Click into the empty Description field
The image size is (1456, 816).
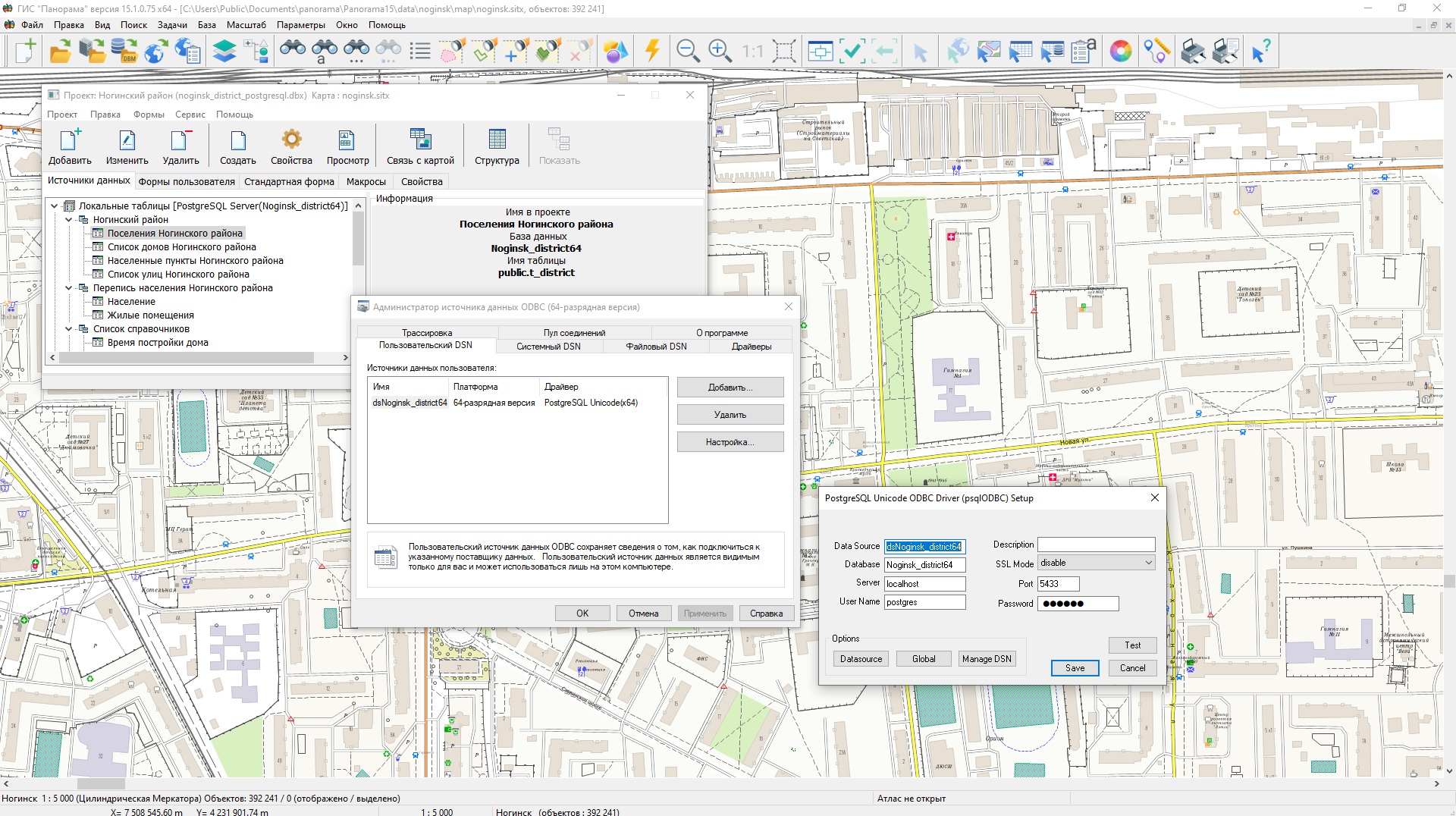pyautogui.click(x=1096, y=544)
